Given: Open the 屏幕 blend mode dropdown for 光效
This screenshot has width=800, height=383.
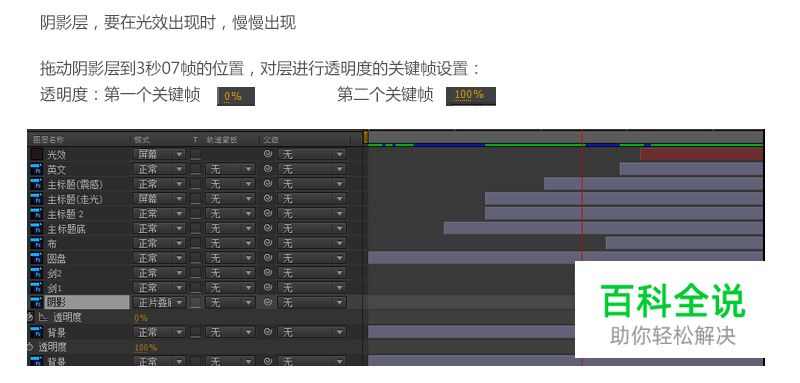Looking at the screenshot, I should click(x=159, y=154).
